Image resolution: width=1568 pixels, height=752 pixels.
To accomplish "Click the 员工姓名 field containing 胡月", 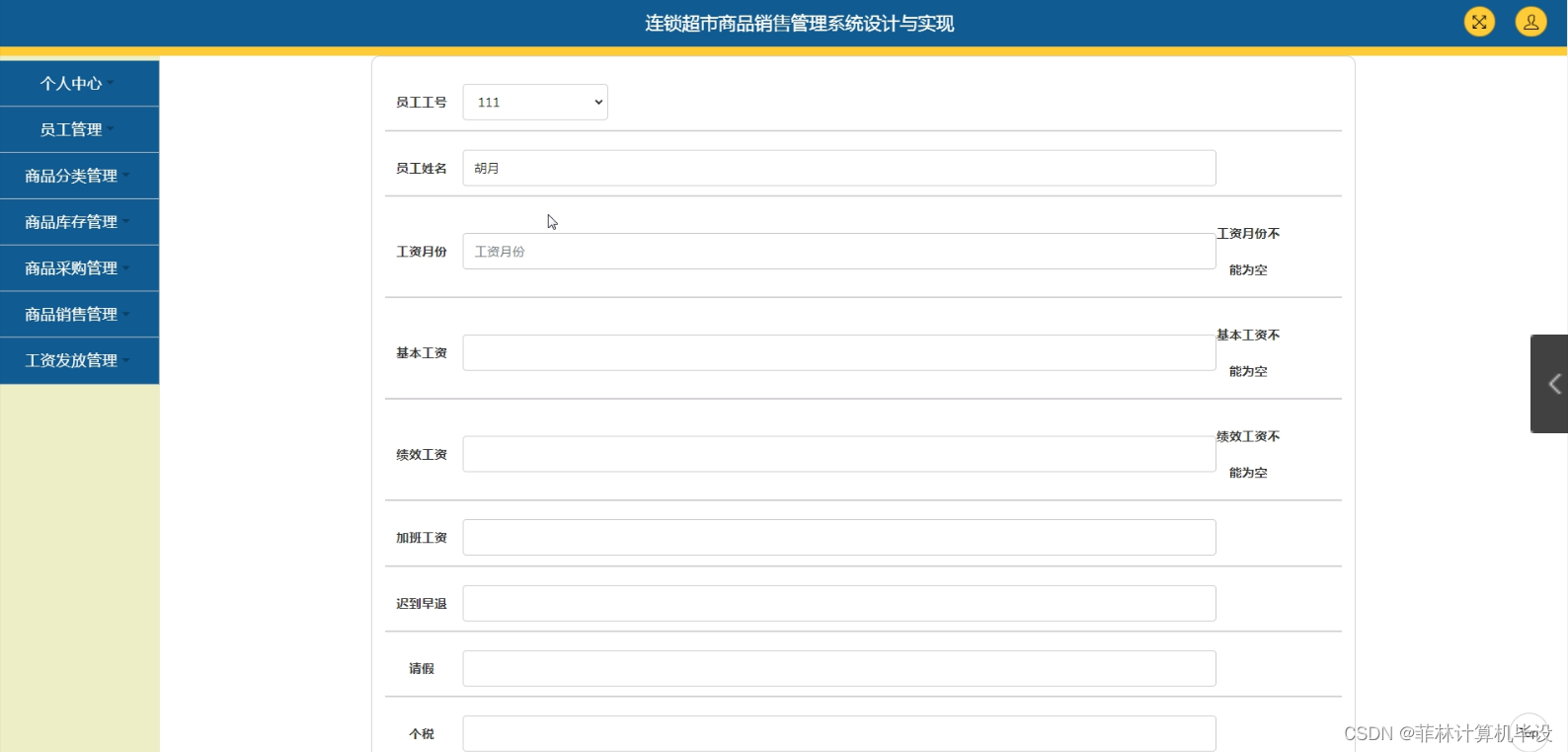I will click(x=839, y=168).
